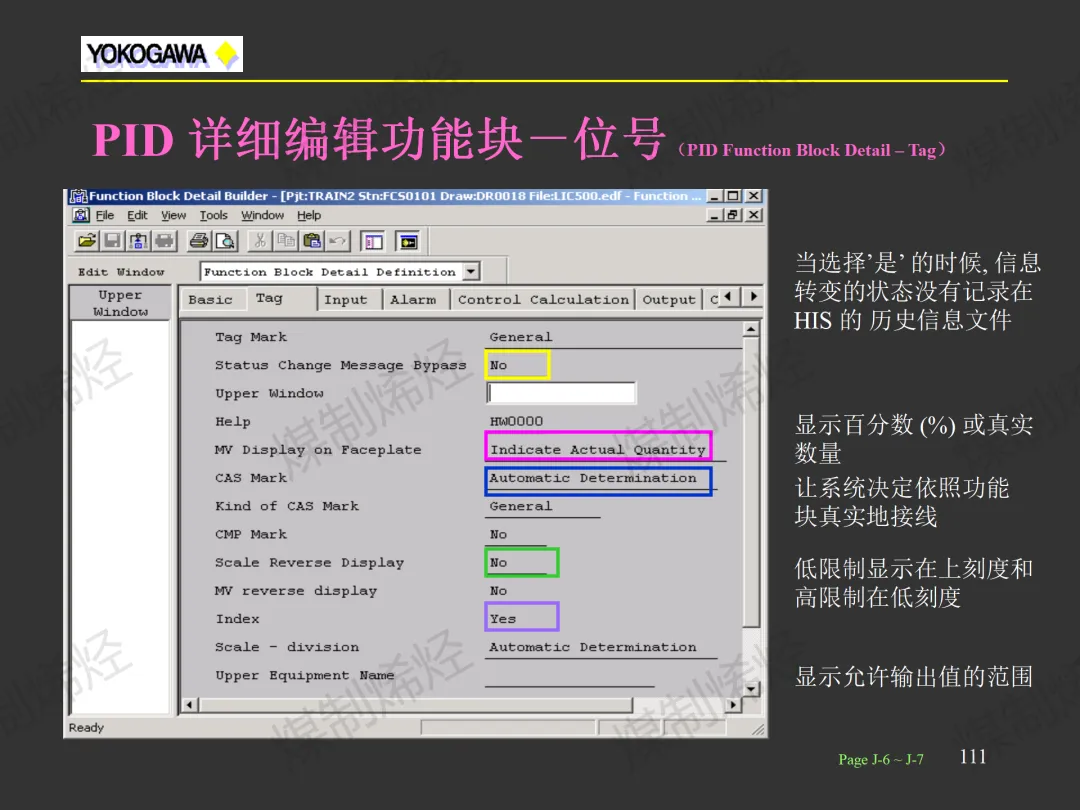
Task: Click the Paste clipboard icon
Action: (x=312, y=241)
